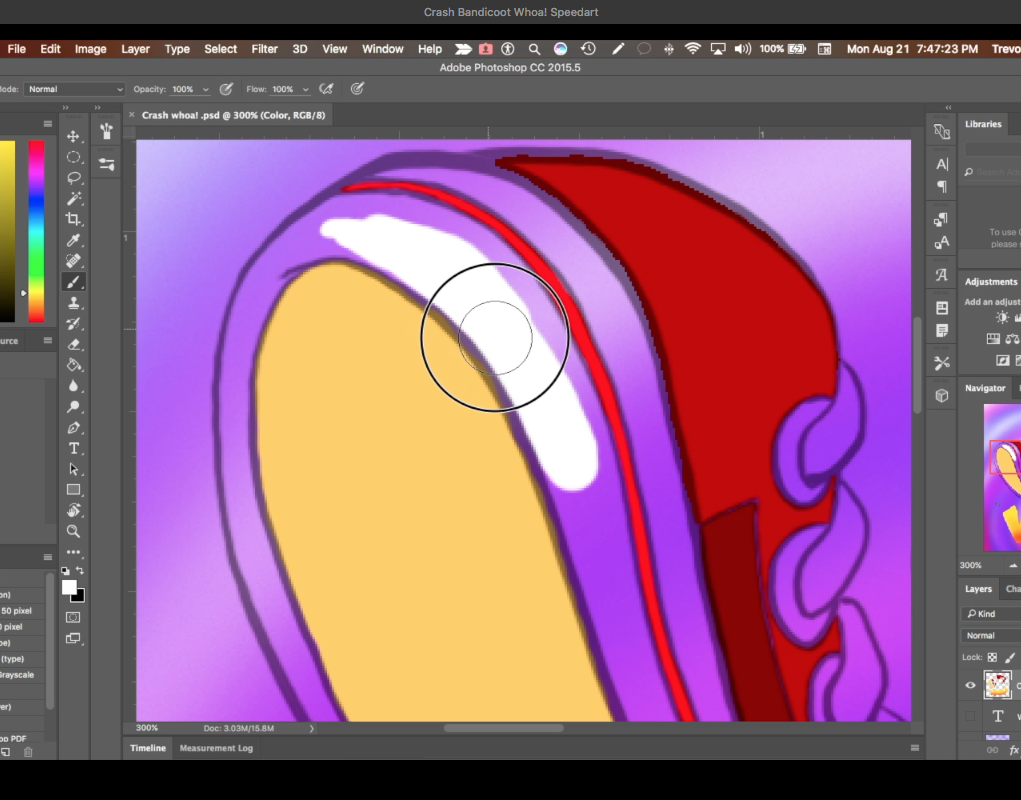The image size is (1021, 800).
Task: Select the Timeline tab
Action: coord(148,748)
